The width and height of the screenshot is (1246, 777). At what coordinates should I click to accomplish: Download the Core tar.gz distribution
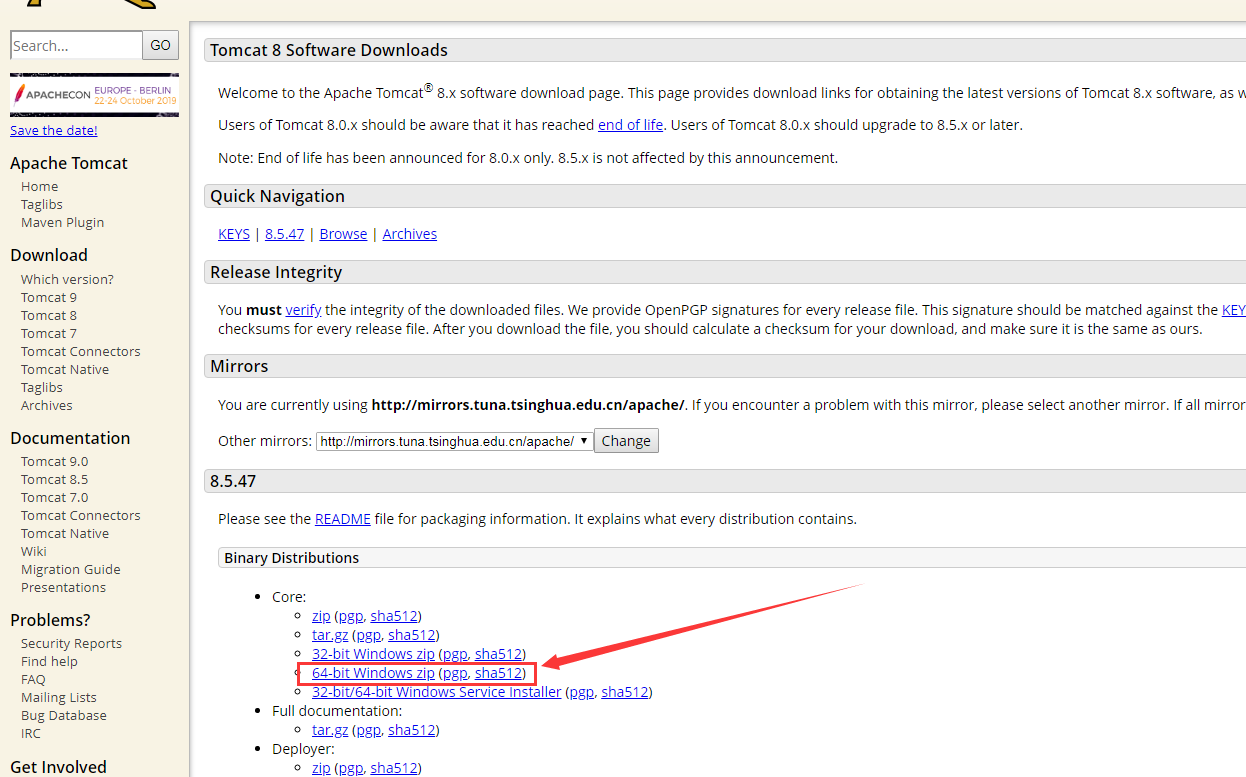331,635
